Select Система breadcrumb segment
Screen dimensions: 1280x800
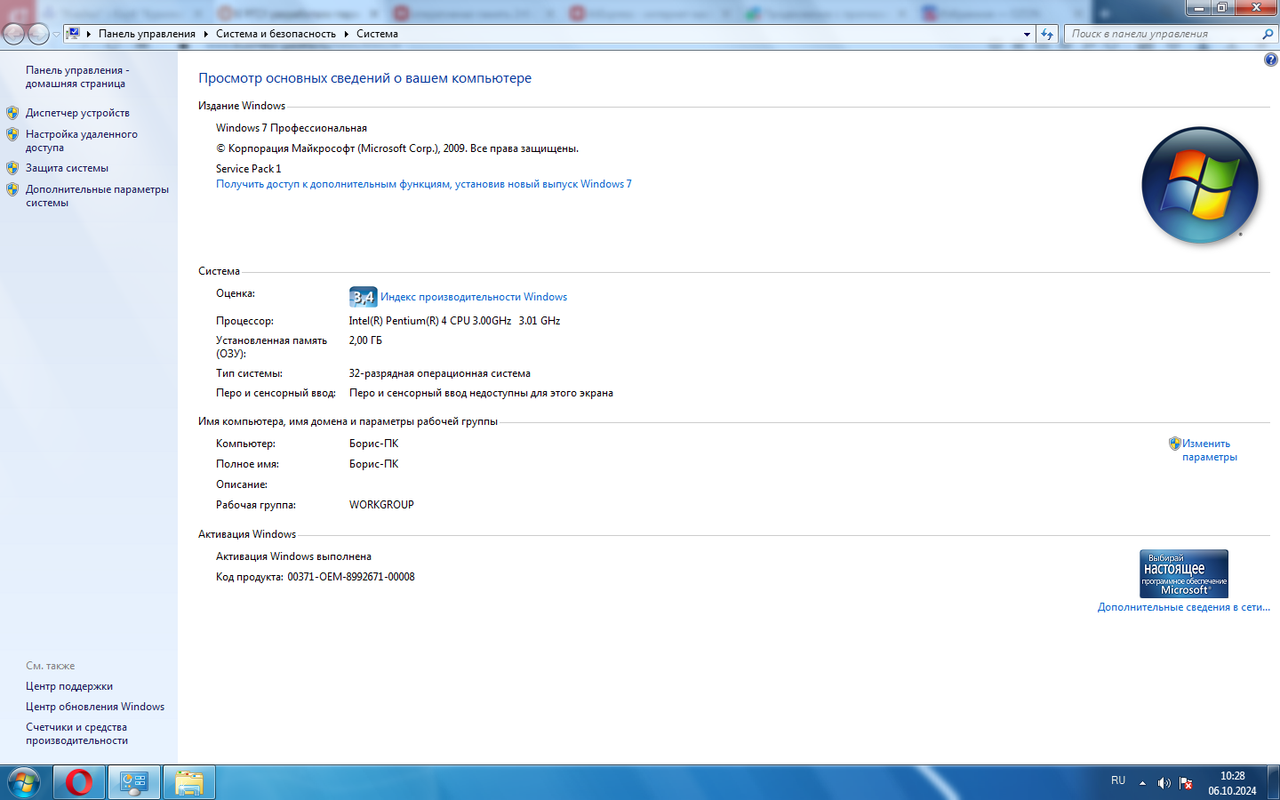point(377,34)
